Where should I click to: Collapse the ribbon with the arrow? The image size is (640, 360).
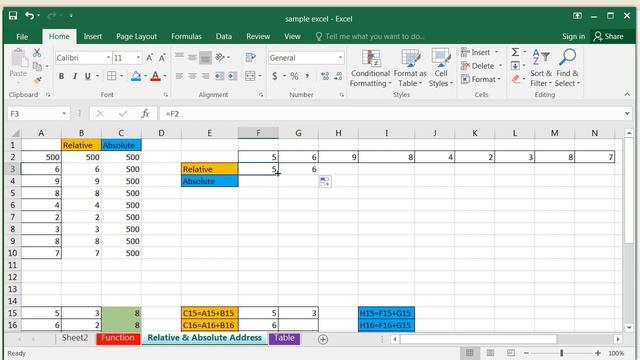click(627, 94)
